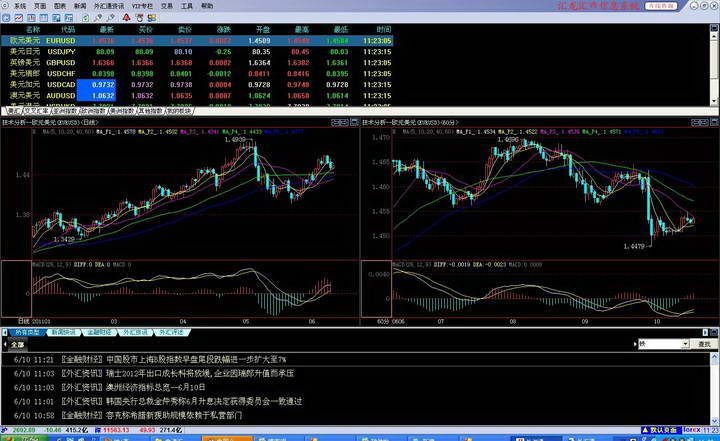The width and height of the screenshot is (720, 441).
Task: Open the 系统 menu
Action: pos(20,6)
